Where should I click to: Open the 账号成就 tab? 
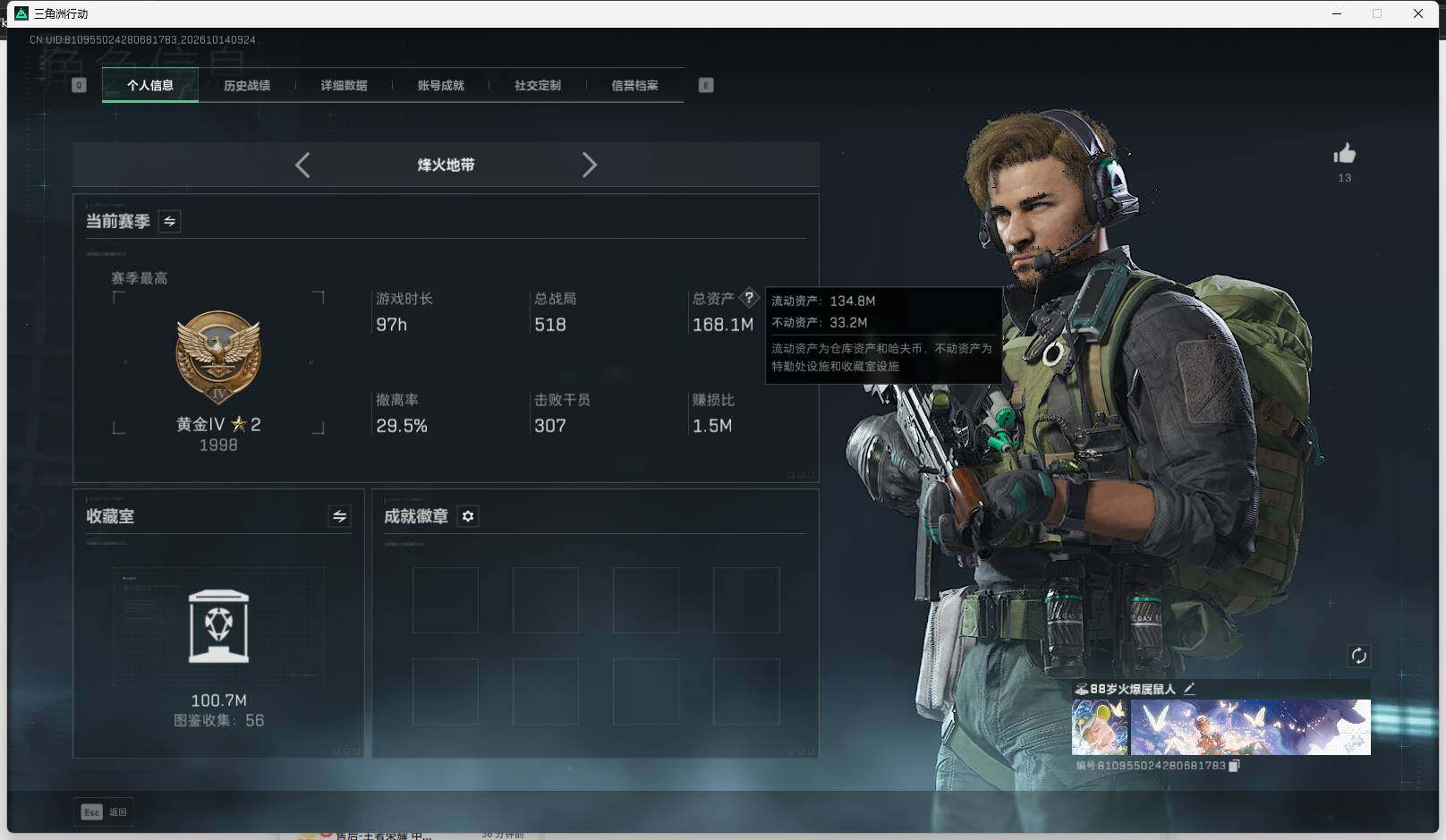440,85
